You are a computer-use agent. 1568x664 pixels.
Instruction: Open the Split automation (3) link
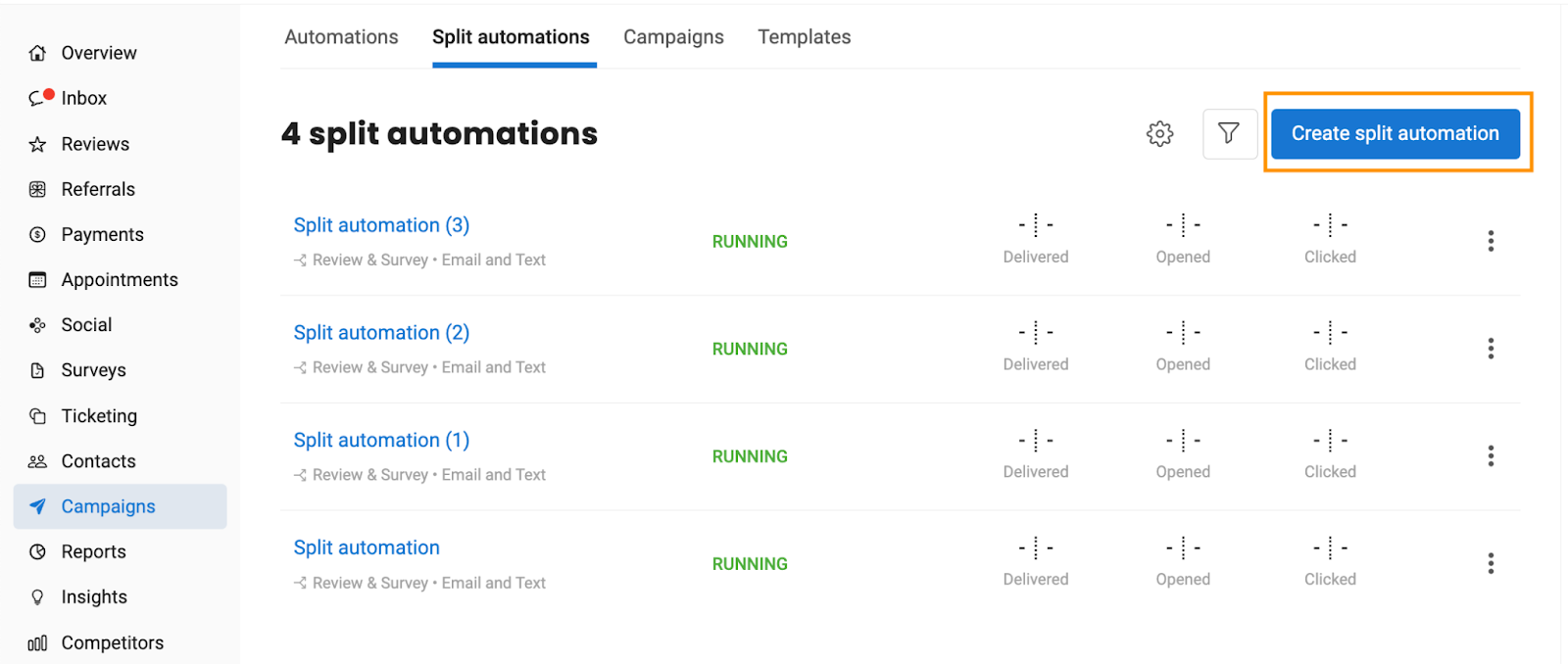381,225
